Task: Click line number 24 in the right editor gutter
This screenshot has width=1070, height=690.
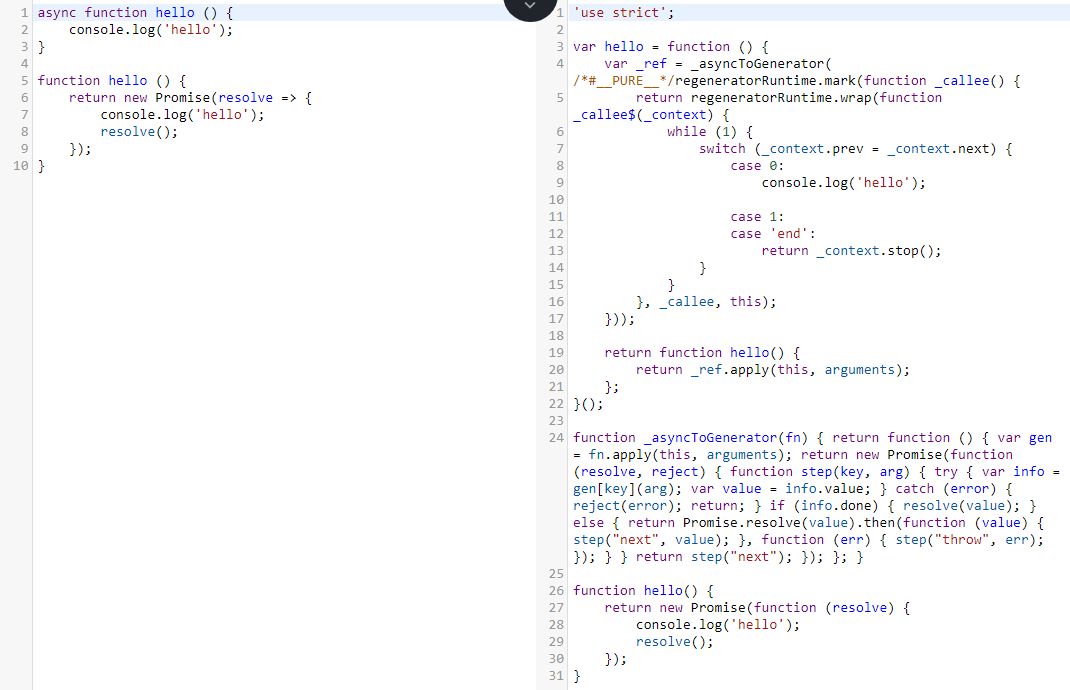Action: click(556, 437)
